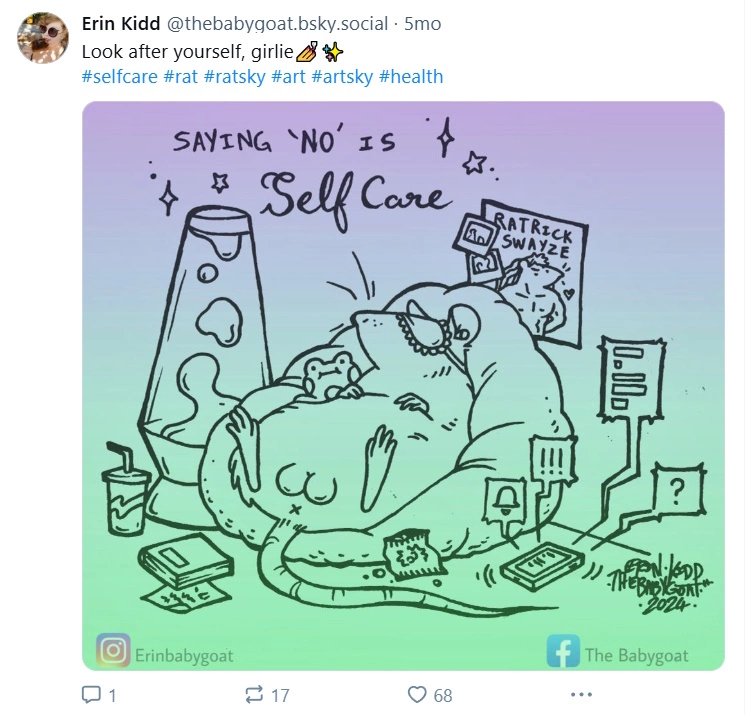Image resolution: width=745 pixels, height=715 pixels.
Task: Click the like count of 68
Action: [443, 696]
